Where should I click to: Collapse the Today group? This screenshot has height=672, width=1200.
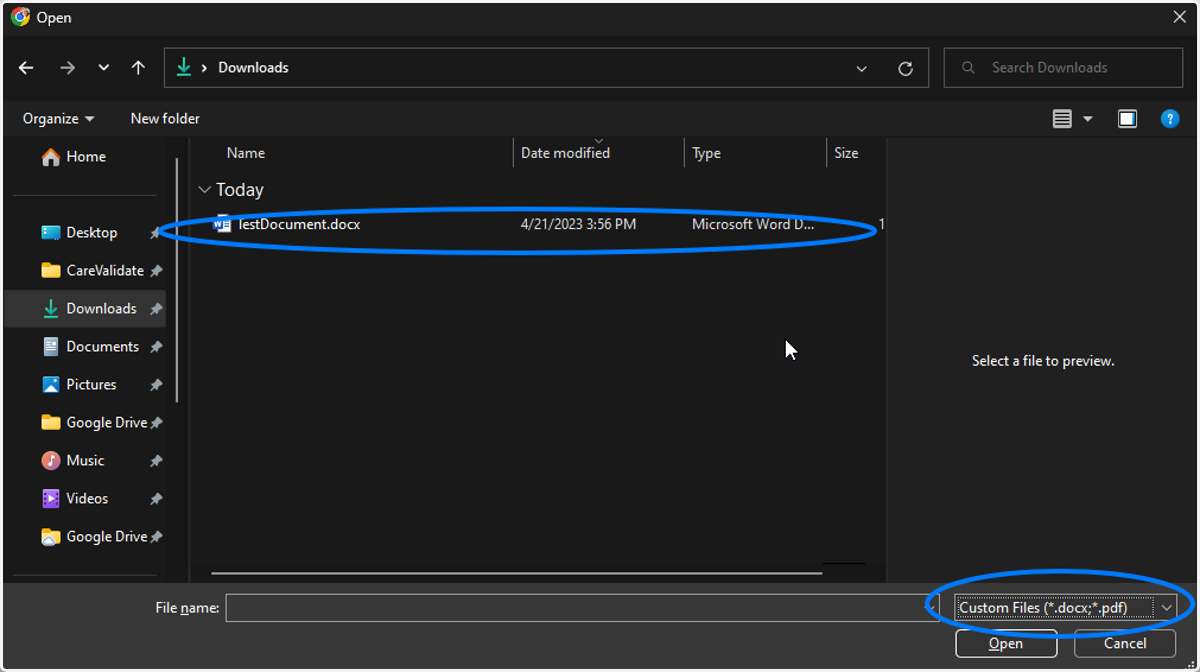coord(205,189)
